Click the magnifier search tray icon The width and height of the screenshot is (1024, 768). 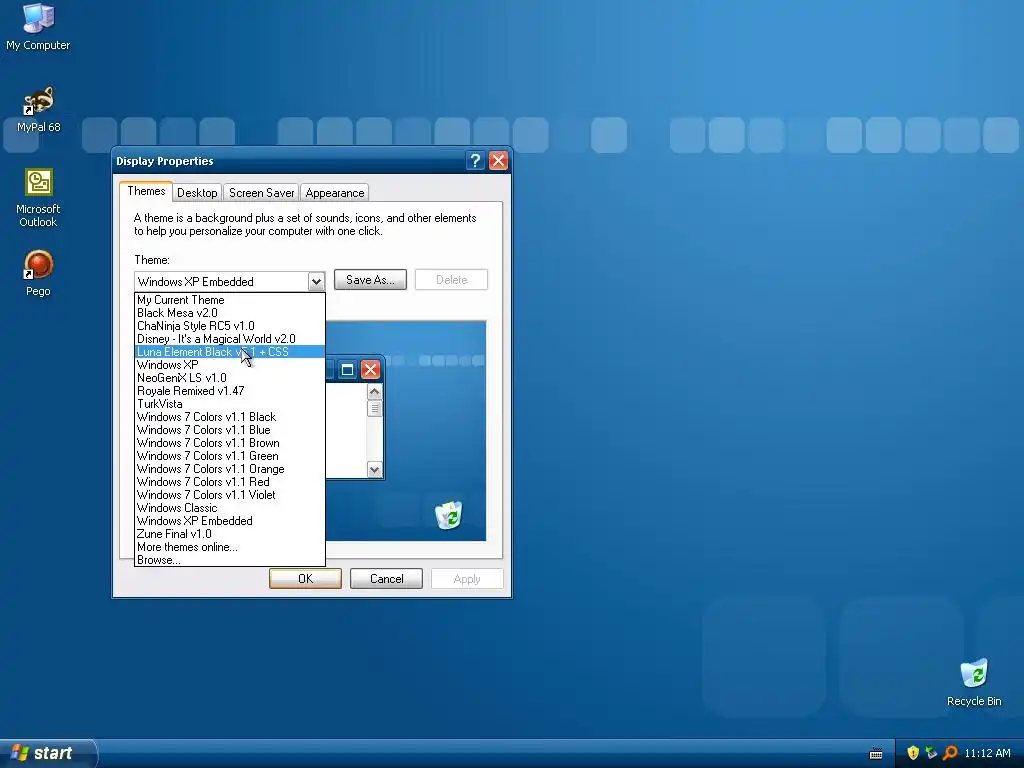pos(950,753)
